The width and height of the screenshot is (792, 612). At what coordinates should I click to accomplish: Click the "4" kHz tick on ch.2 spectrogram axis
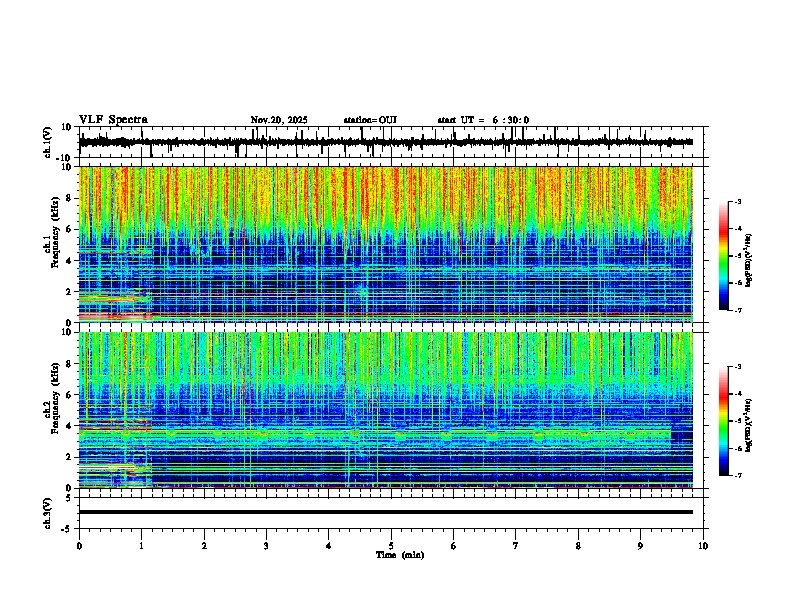click(x=69, y=426)
